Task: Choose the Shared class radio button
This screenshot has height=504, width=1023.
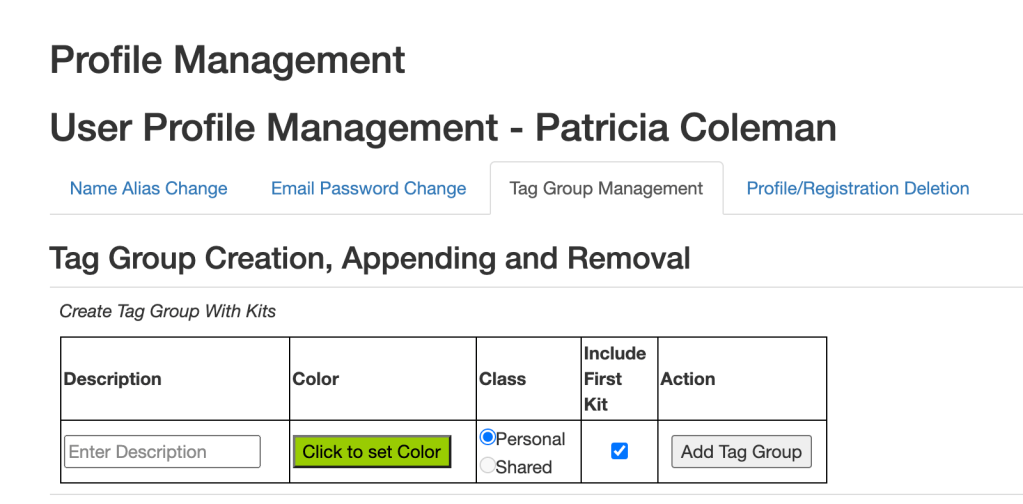Action: pos(488,466)
